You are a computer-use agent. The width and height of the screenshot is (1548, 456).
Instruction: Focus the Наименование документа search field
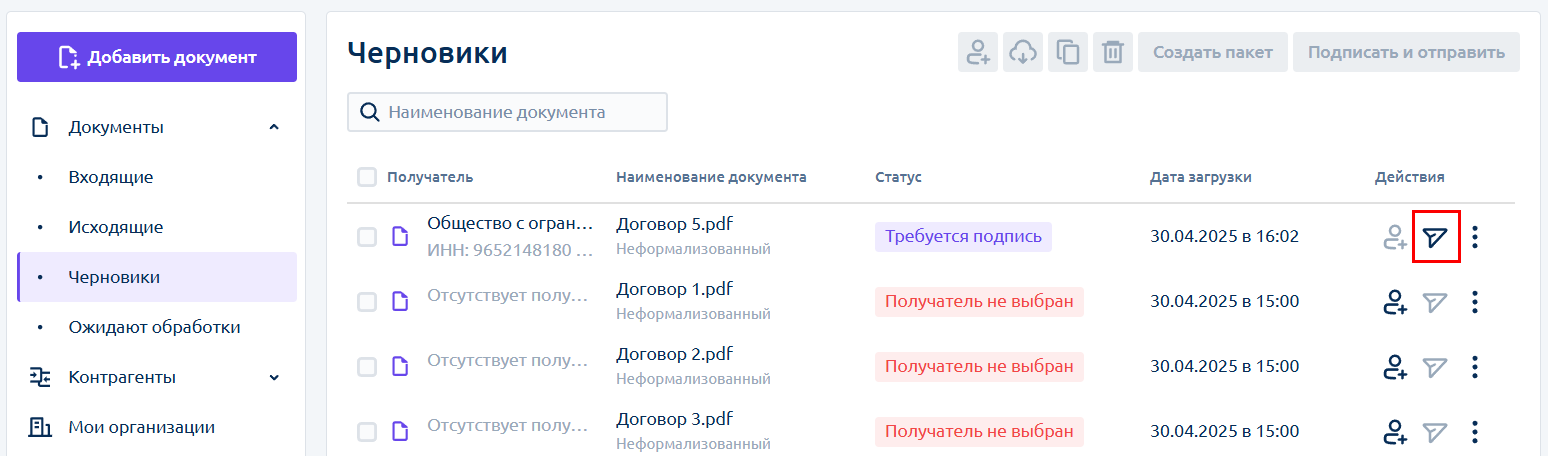(507, 112)
